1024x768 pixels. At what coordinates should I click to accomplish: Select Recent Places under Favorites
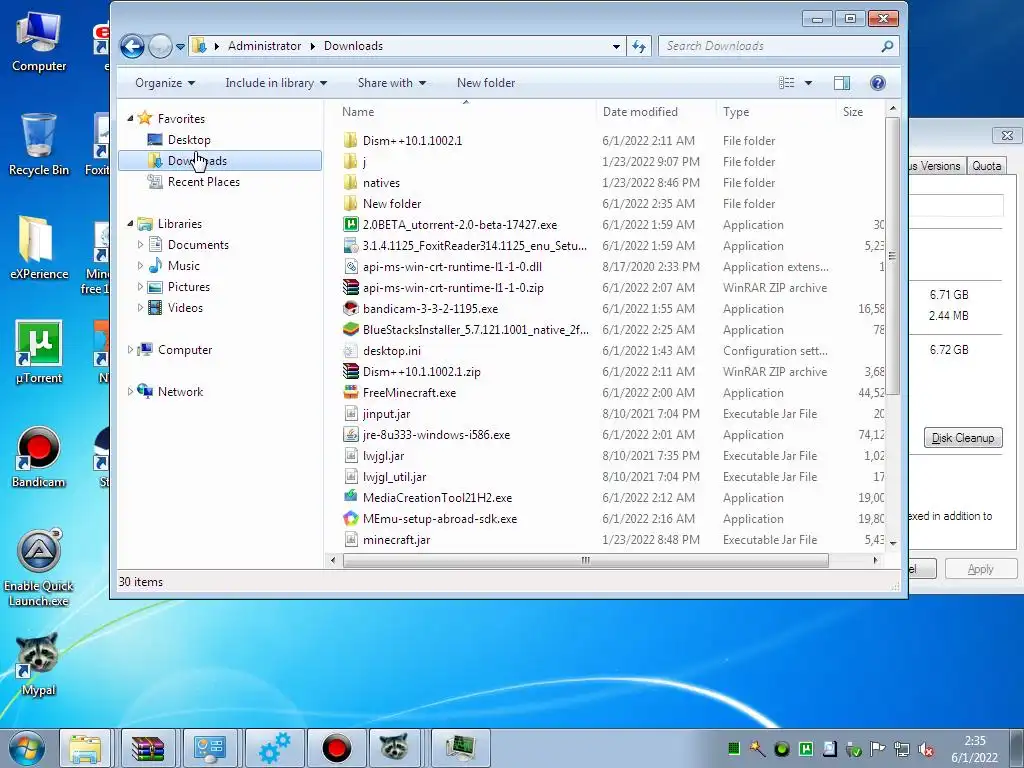pyautogui.click(x=203, y=182)
